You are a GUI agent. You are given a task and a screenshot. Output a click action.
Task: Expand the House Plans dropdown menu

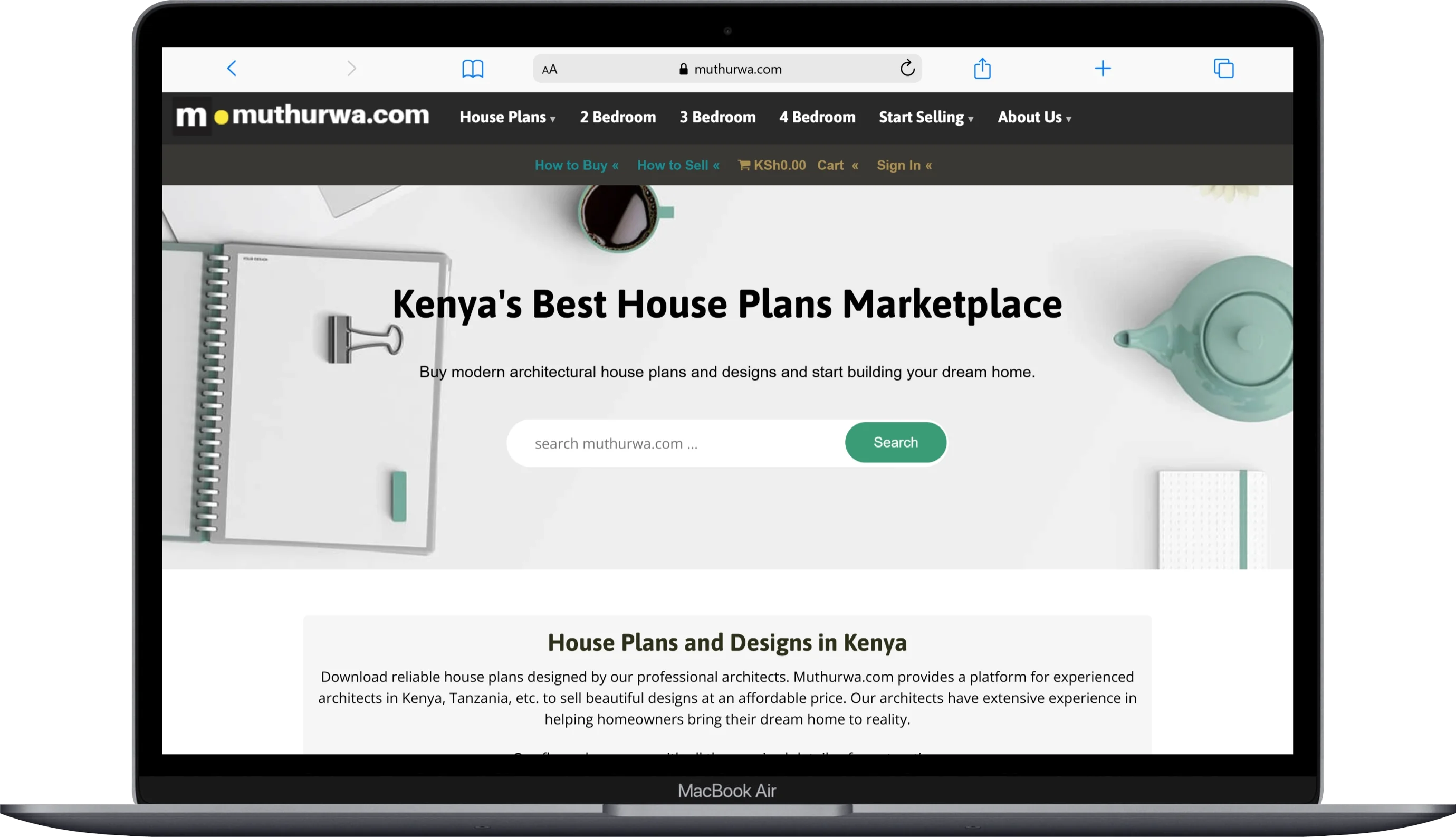click(x=507, y=117)
